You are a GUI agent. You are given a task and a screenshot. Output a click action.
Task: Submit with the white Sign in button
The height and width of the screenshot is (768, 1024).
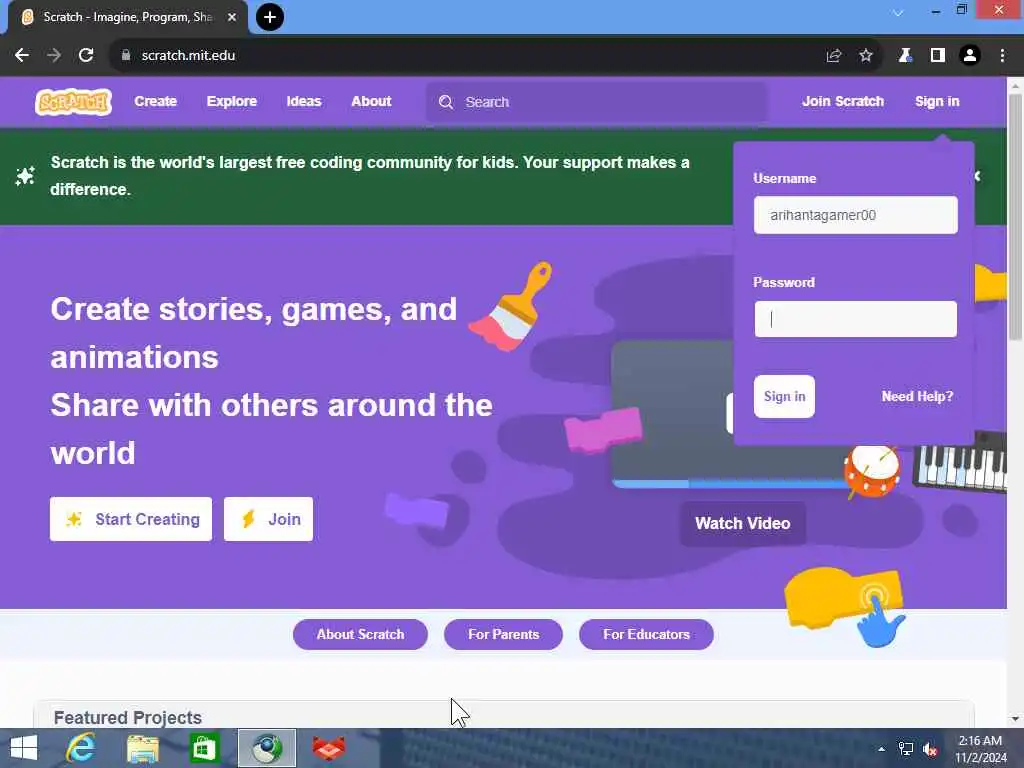click(784, 396)
